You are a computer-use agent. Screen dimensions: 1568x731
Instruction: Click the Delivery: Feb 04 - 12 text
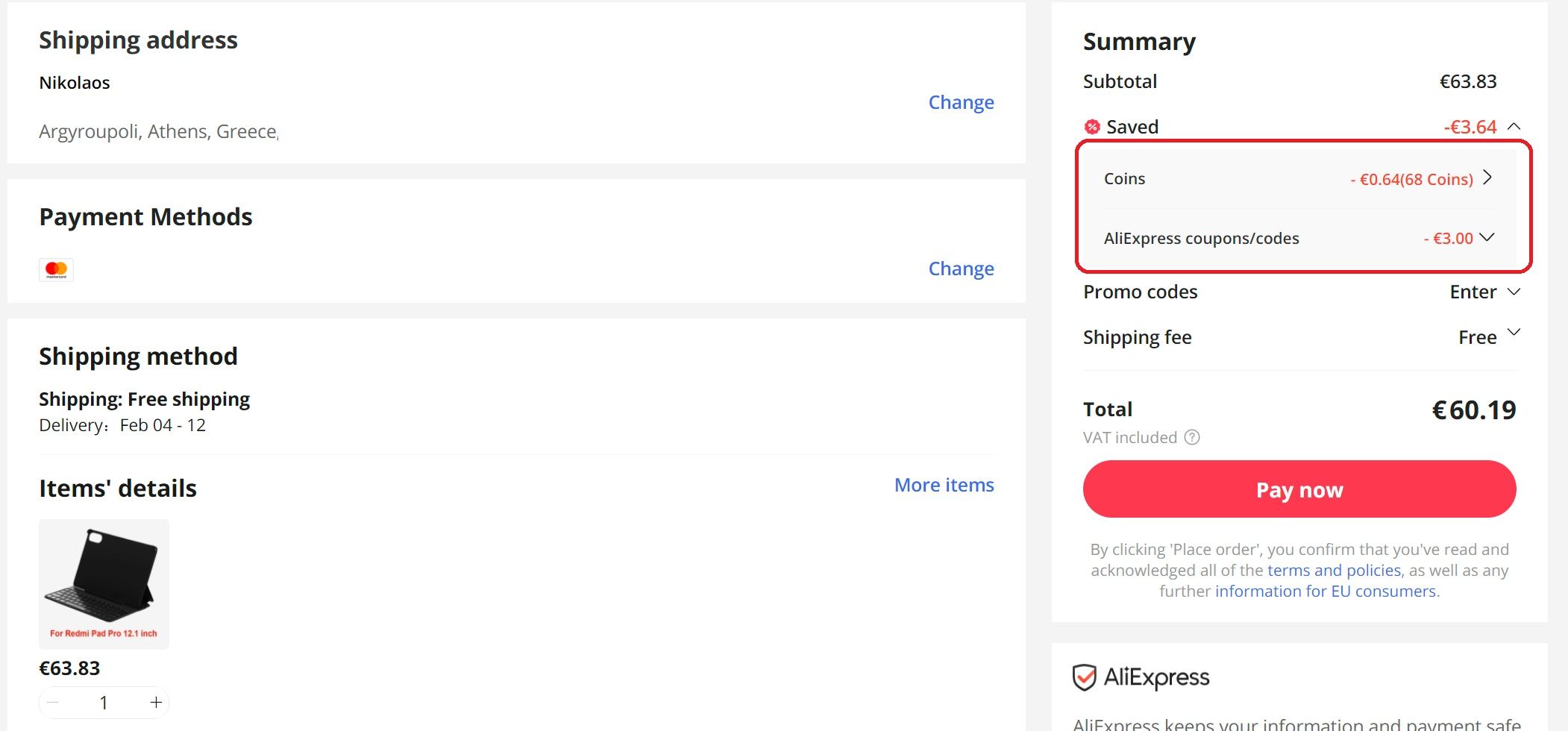[122, 425]
